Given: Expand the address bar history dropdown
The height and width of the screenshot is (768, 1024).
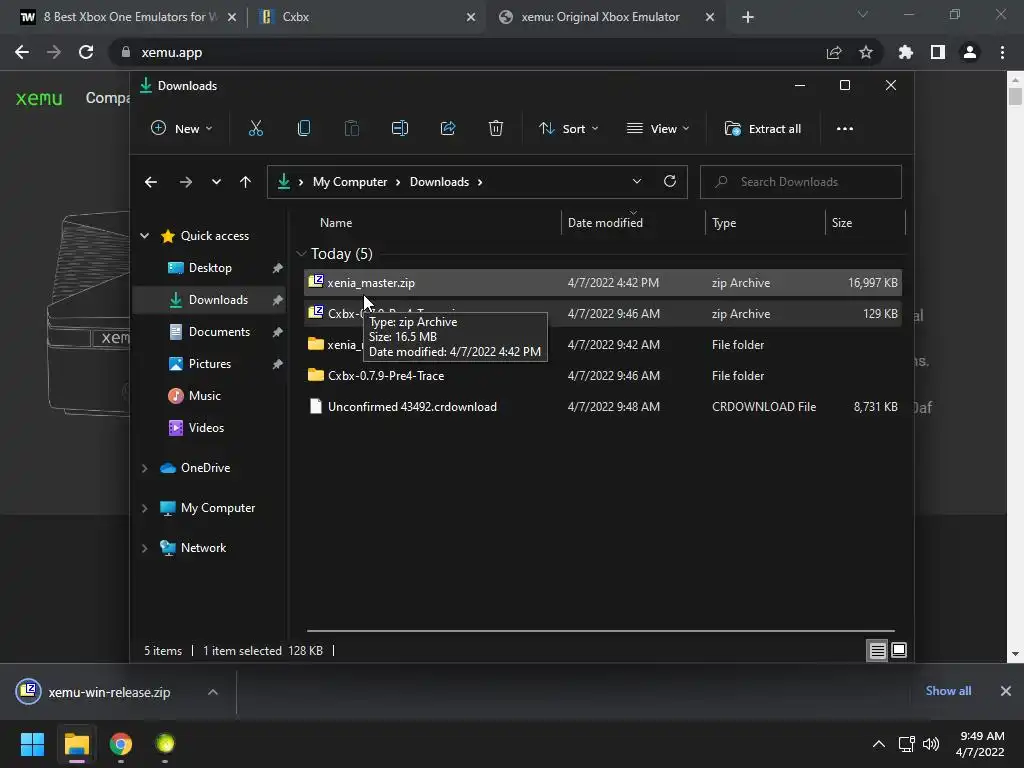Looking at the screenshot, I should [x=637, y=182].
